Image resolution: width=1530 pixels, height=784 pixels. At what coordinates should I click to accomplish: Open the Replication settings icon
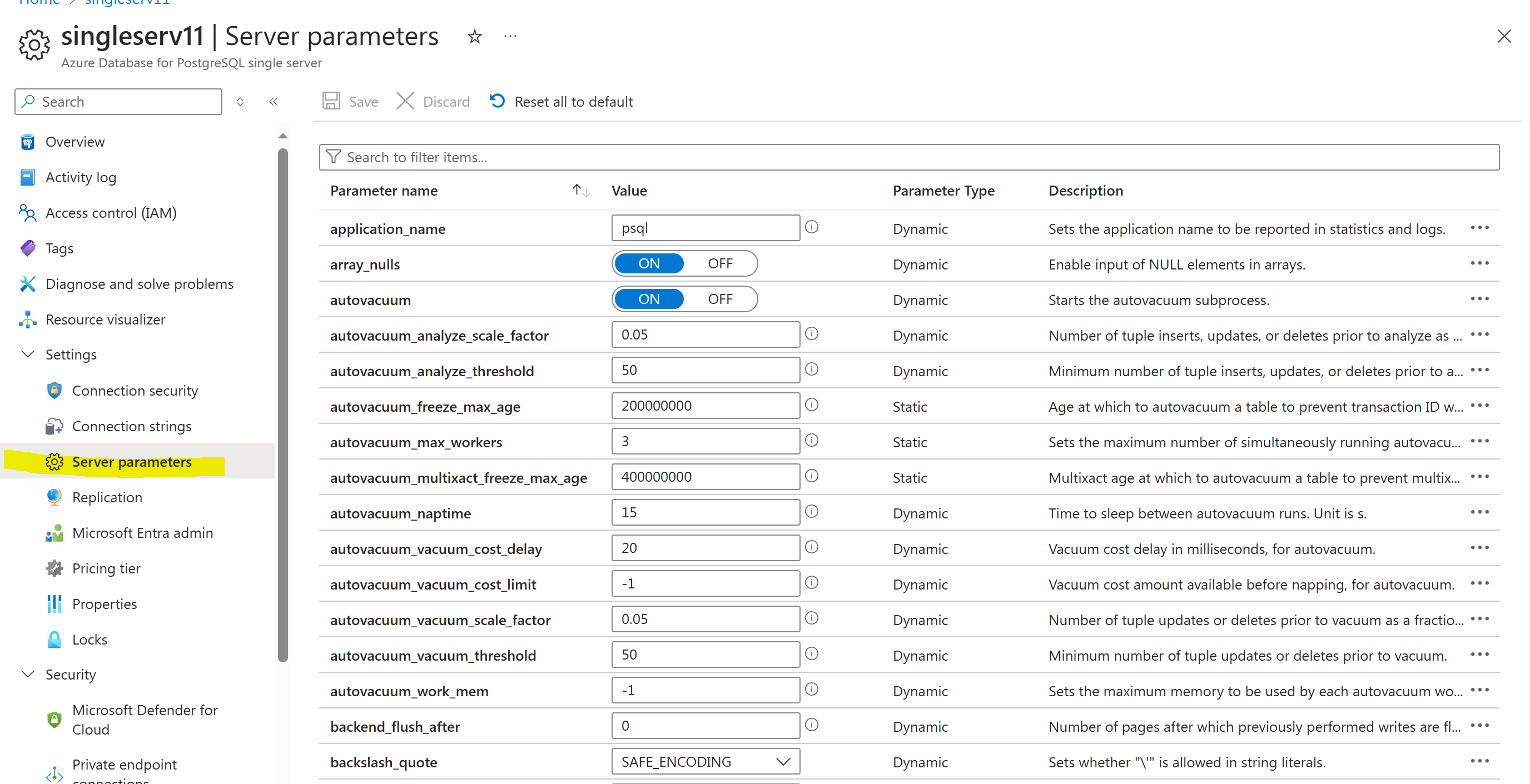54,497
